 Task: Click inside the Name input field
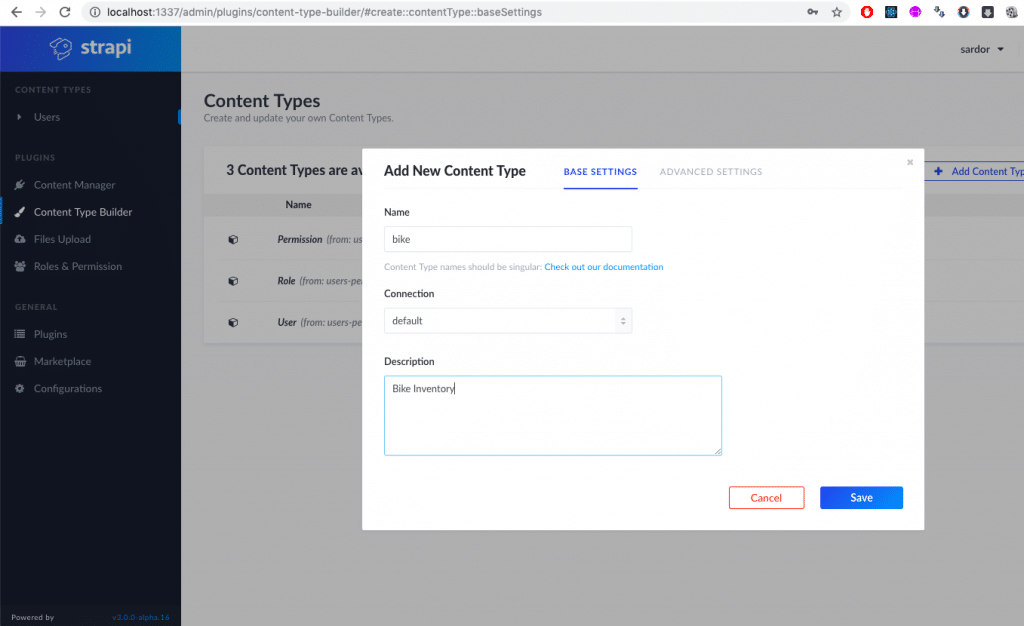click(508, 239)
